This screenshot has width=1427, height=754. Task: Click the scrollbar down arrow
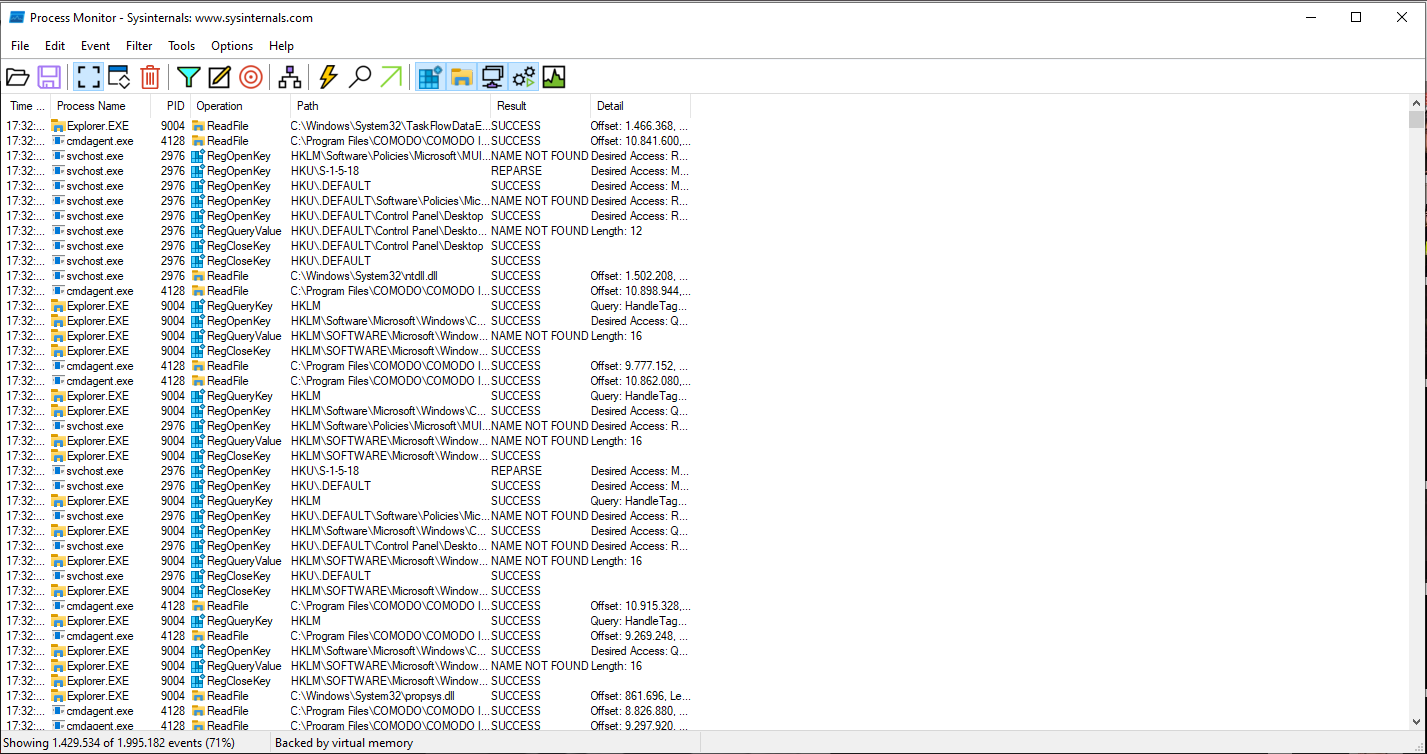coord(1416,721)
